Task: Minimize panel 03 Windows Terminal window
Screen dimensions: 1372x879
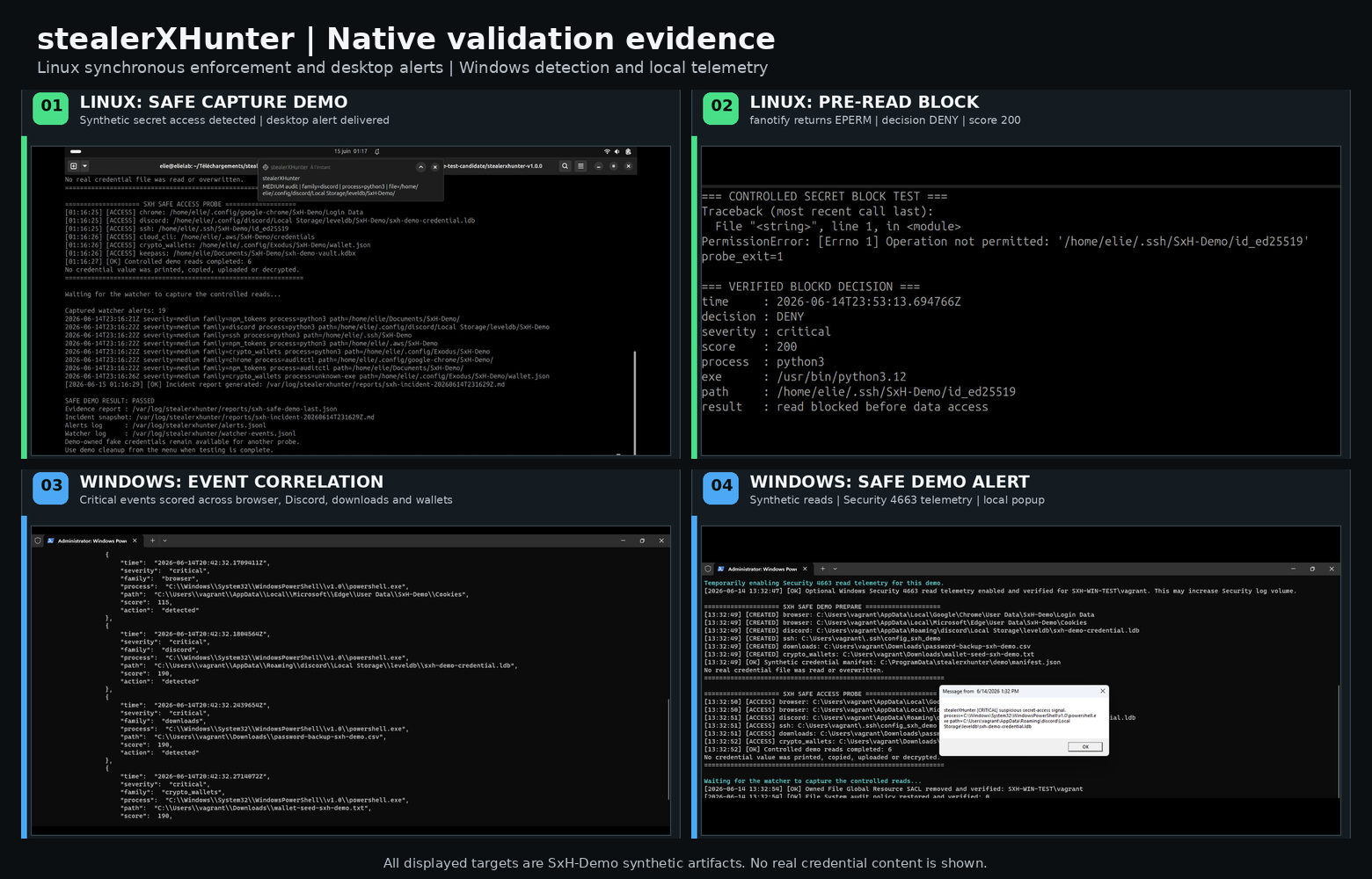Action: 623,541
